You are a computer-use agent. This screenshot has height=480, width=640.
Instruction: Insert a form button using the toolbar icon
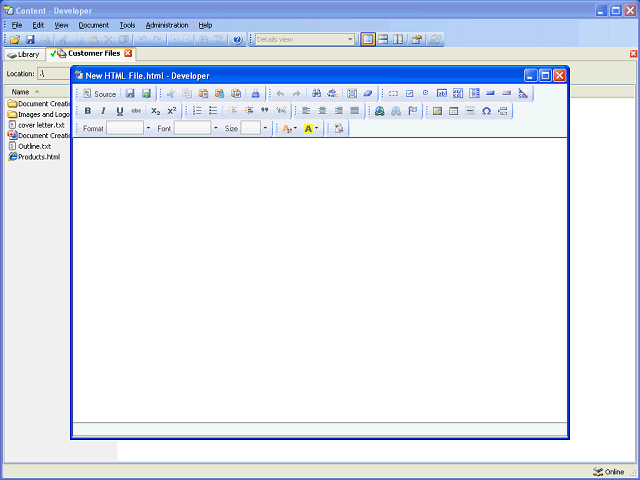click(x=491, y=93)
